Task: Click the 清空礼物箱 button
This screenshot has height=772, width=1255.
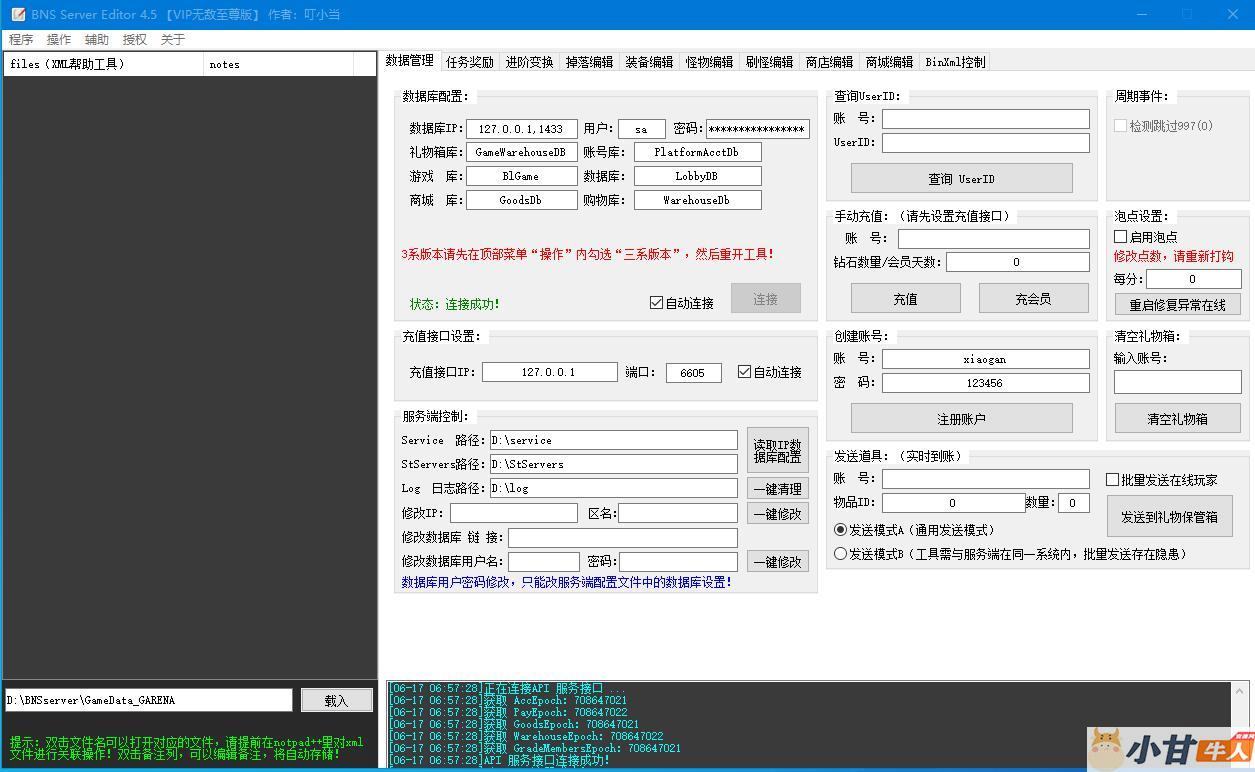Action: pyautogui.click(x=1177, y=419)
